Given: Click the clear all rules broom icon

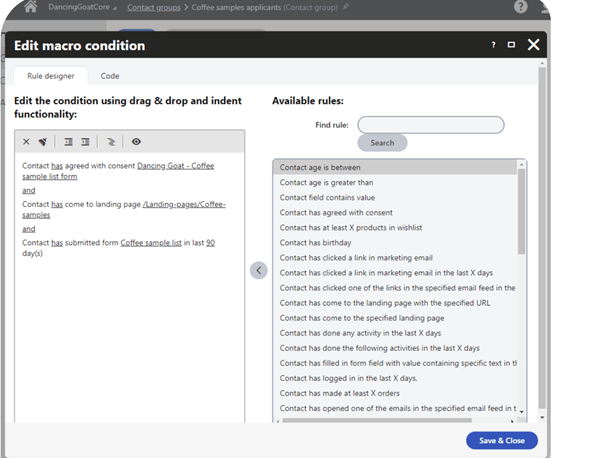Looking at the screenshot, I should click(x=43, y=142).
